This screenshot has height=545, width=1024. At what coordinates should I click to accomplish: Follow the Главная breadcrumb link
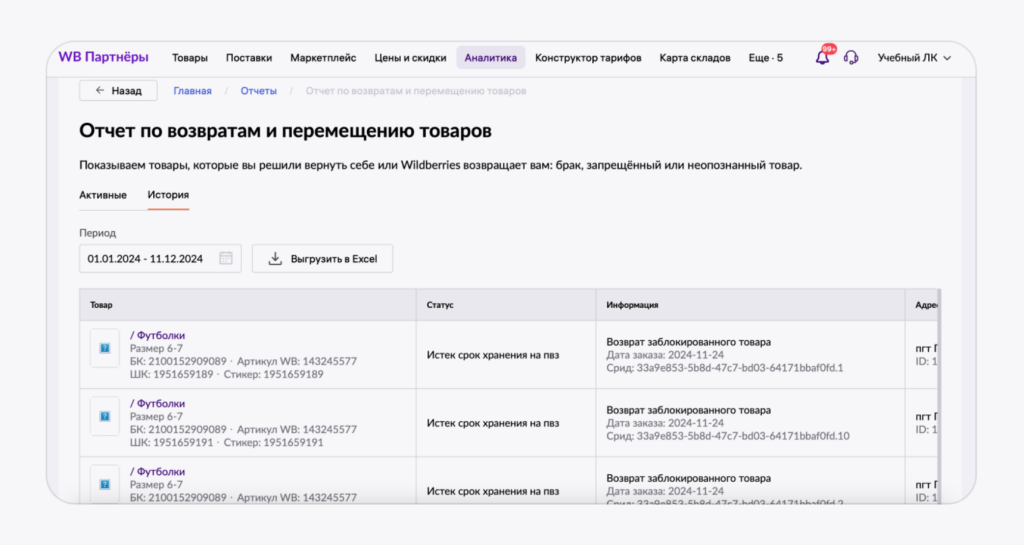192,91
